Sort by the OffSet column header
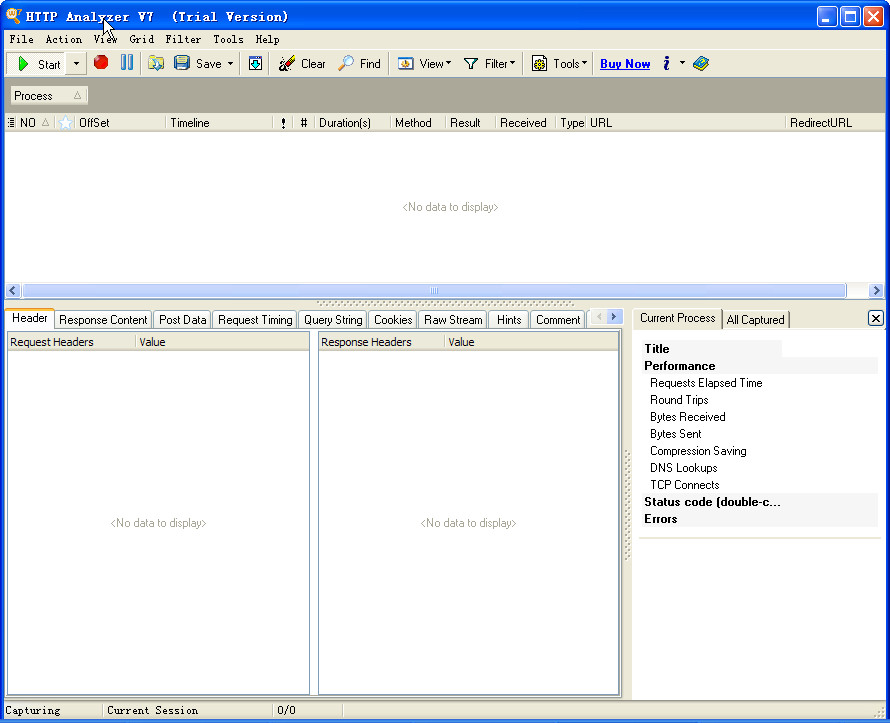 pyautogui.click(x=120, y=123)
